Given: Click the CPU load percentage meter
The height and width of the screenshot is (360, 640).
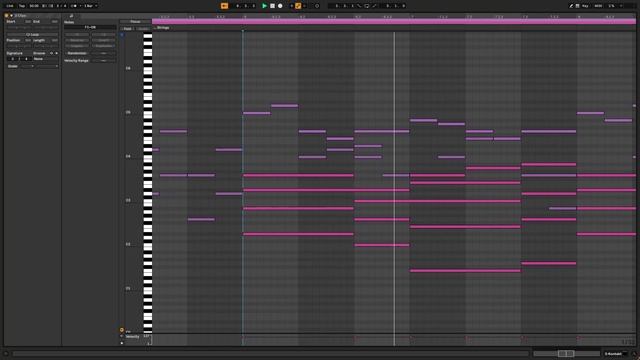Looking at the screenshot, I should coord(611,6).
